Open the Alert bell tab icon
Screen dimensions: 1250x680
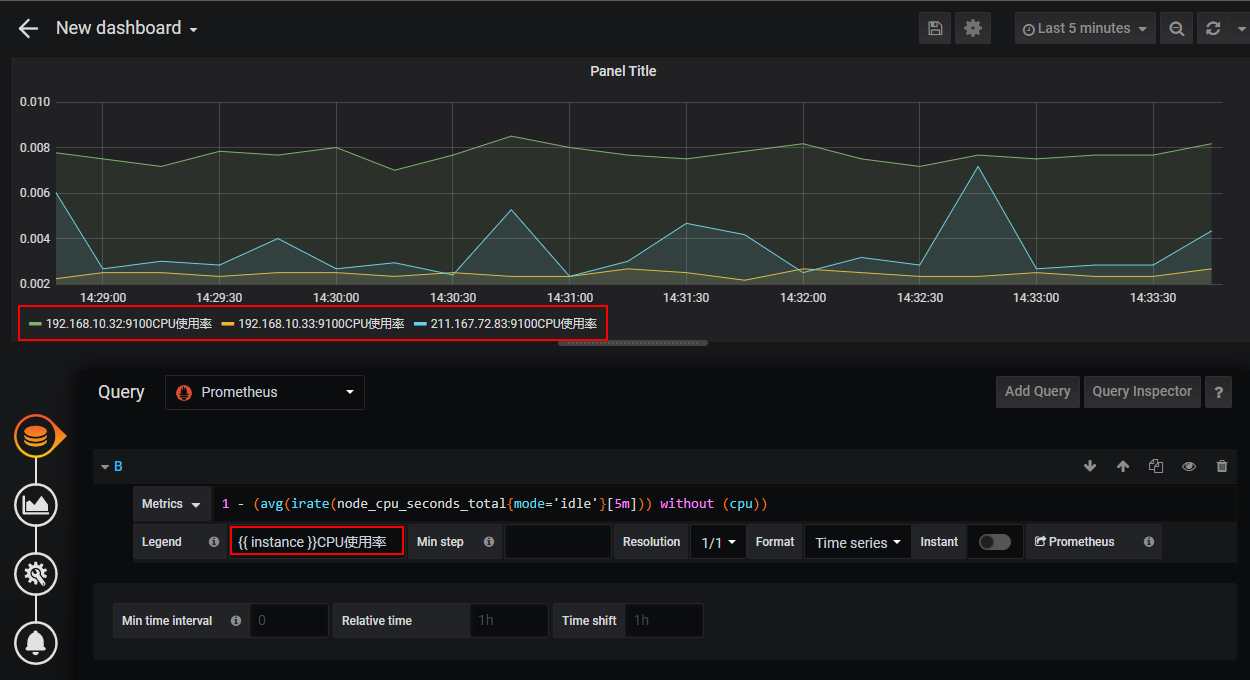point(36,642)
